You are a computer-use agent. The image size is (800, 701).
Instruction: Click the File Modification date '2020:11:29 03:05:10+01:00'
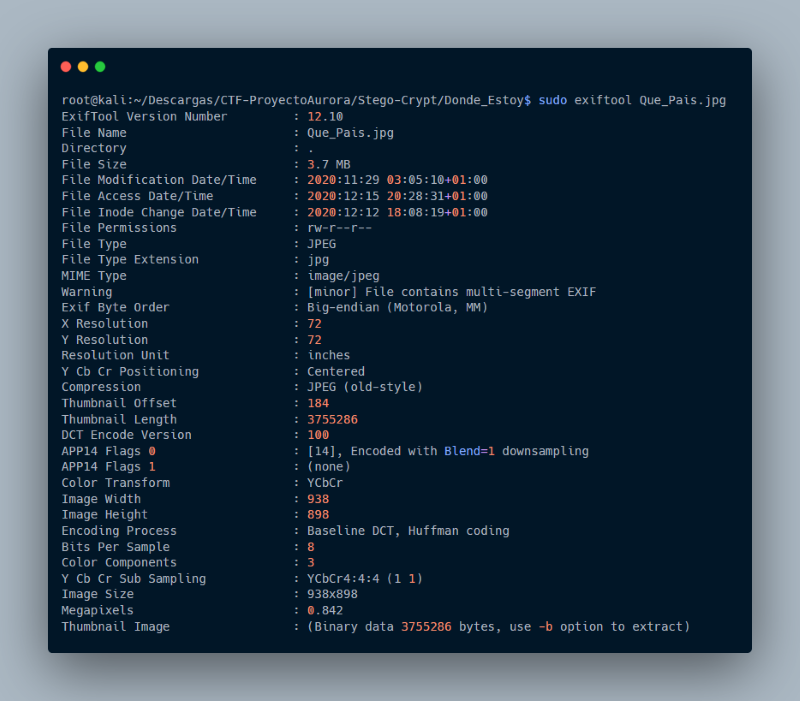tap(397, 180)
